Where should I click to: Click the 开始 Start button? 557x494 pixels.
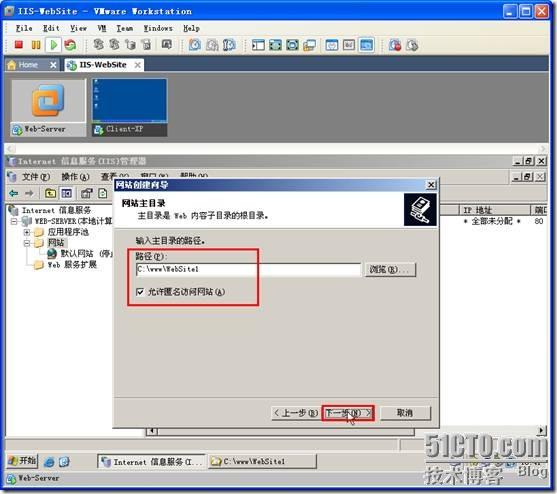tap(22, 461)
